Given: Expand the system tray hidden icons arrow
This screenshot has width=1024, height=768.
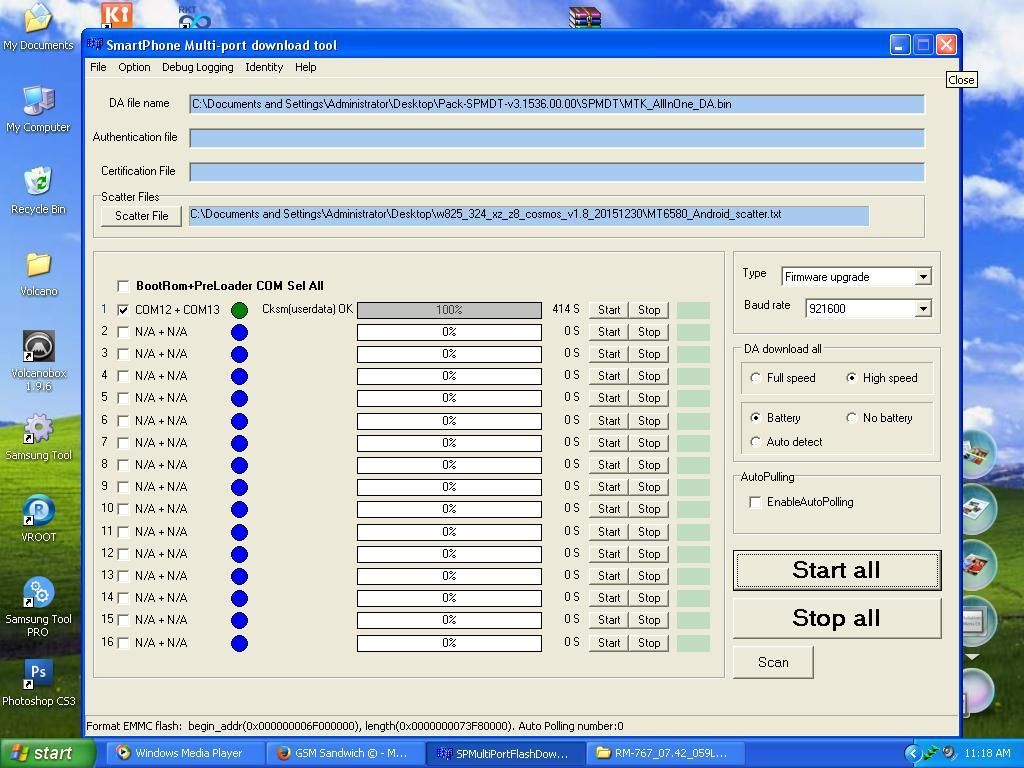Looking at the screenshot, I should [912, 753].
